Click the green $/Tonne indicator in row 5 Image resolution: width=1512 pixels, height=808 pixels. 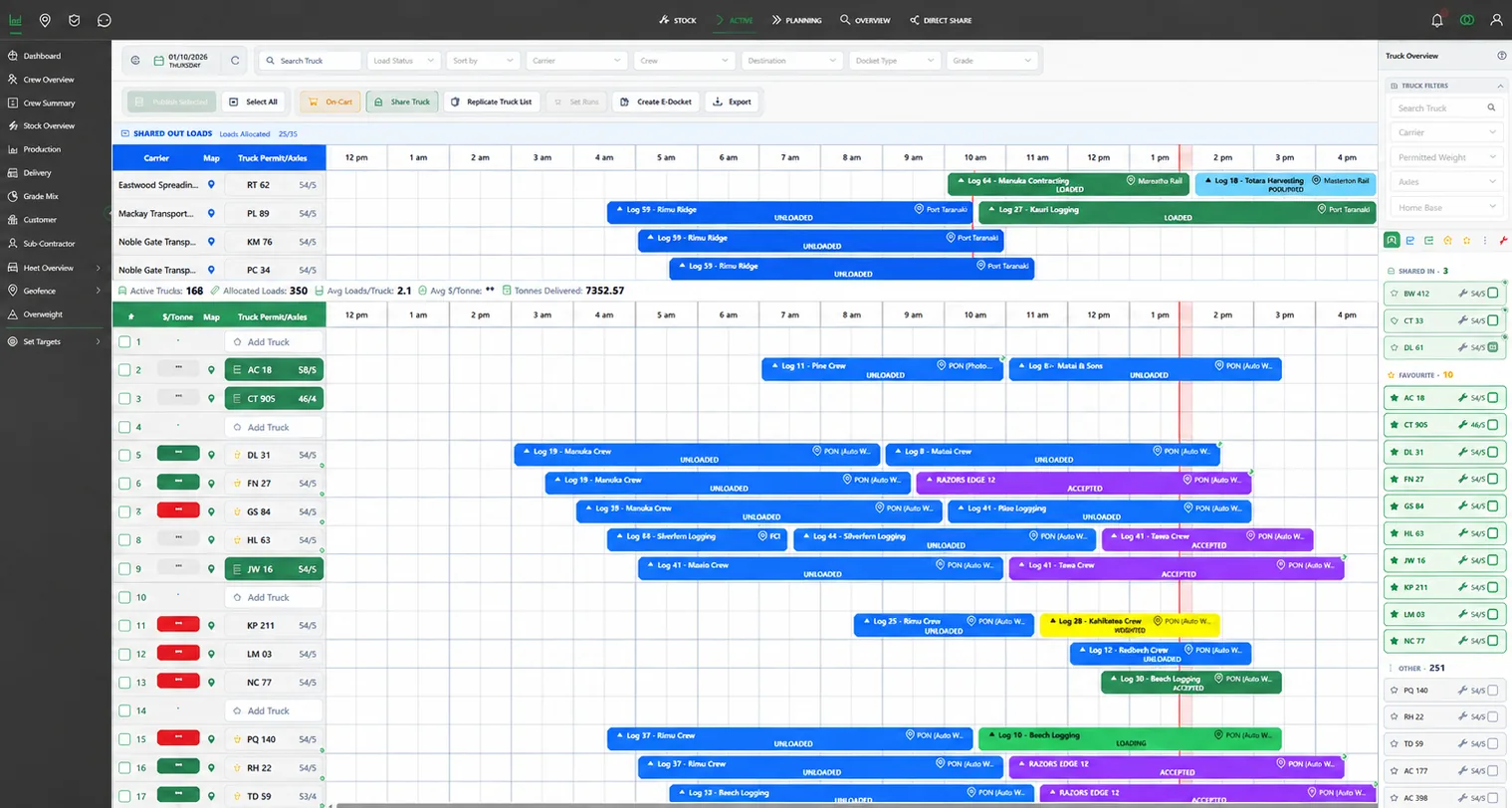click(178, 454)
